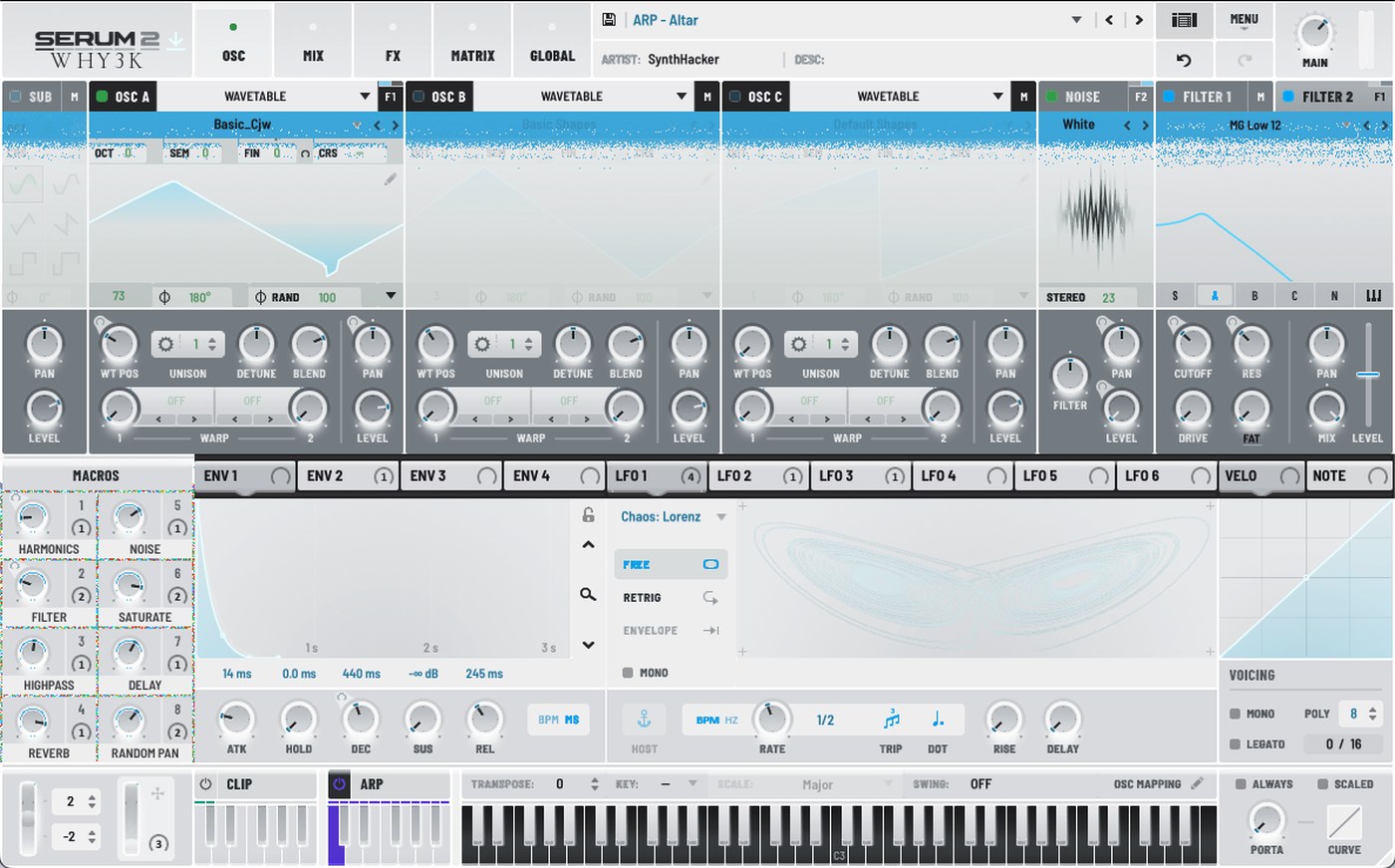Select next OSC A wavetable arrow

[x=395, y=126]
